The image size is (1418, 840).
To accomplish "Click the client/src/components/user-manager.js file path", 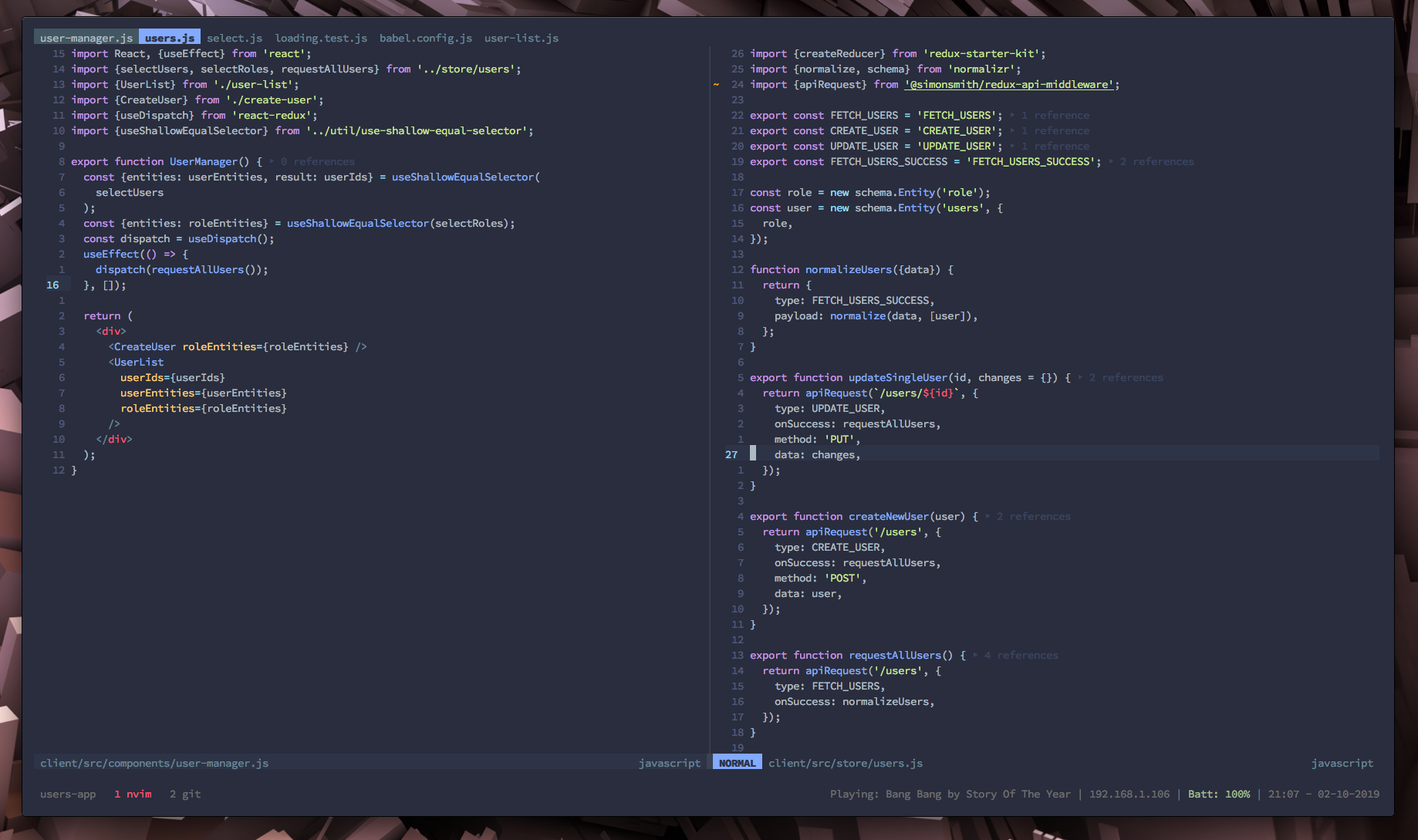I will point(154,762).
